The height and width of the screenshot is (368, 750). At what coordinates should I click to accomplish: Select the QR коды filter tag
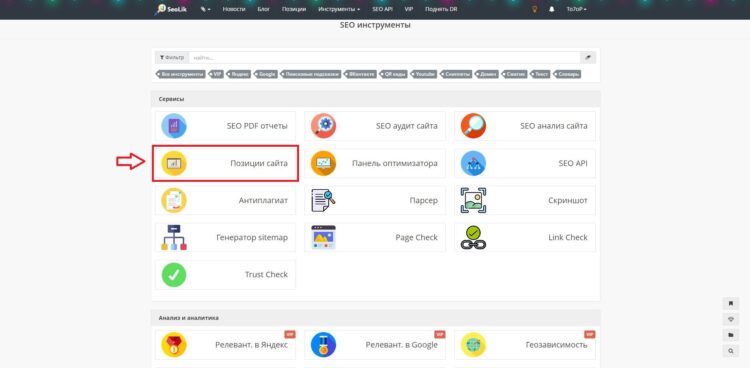393,74
